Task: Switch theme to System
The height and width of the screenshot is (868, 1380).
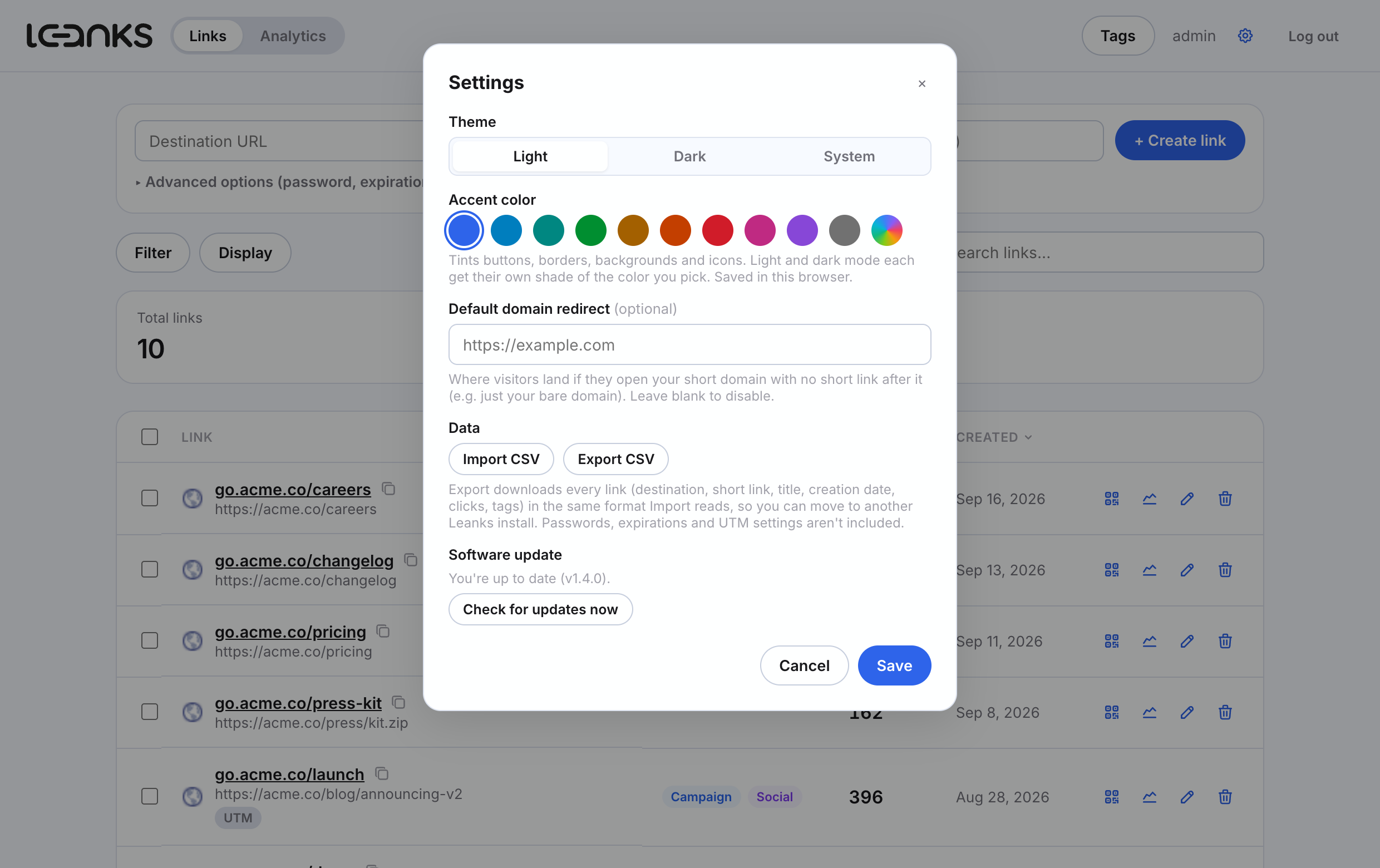Action: point(849,156)
